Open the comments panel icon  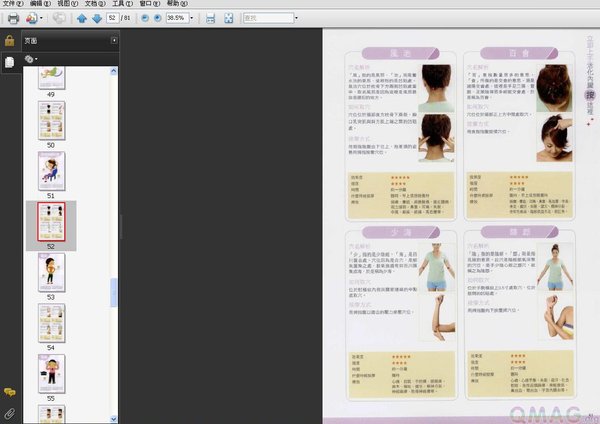(x=9, y=391)
